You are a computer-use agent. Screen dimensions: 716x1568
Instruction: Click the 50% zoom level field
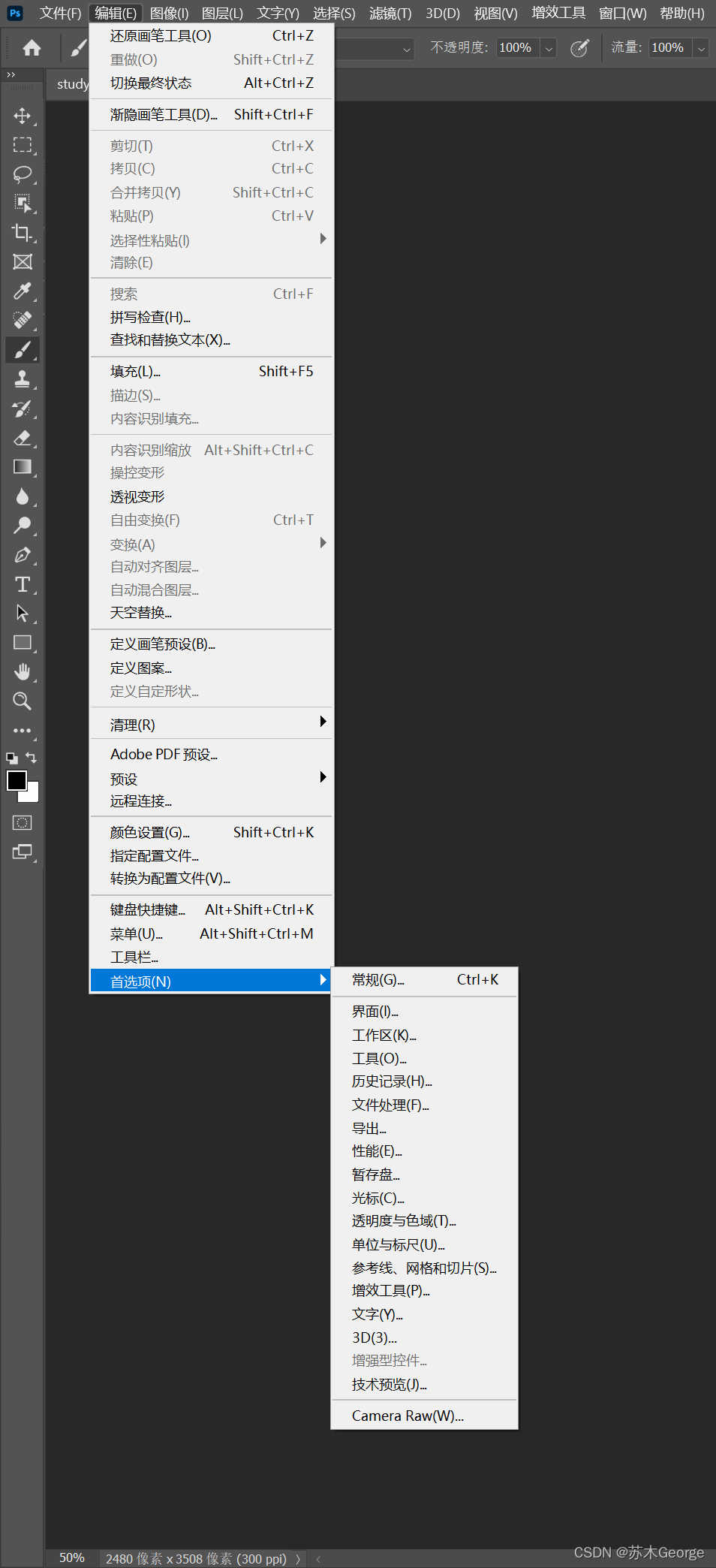point(72,1558)
